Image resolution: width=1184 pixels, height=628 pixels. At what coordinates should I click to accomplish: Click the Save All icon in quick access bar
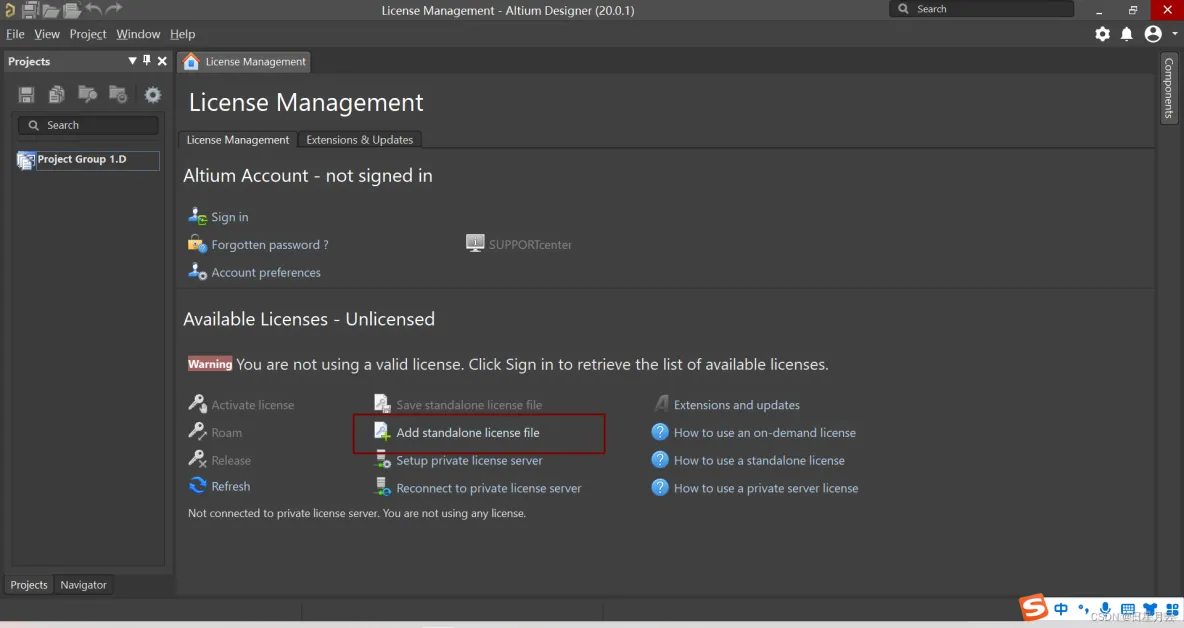pyautogui.click(x=30, y=10)
